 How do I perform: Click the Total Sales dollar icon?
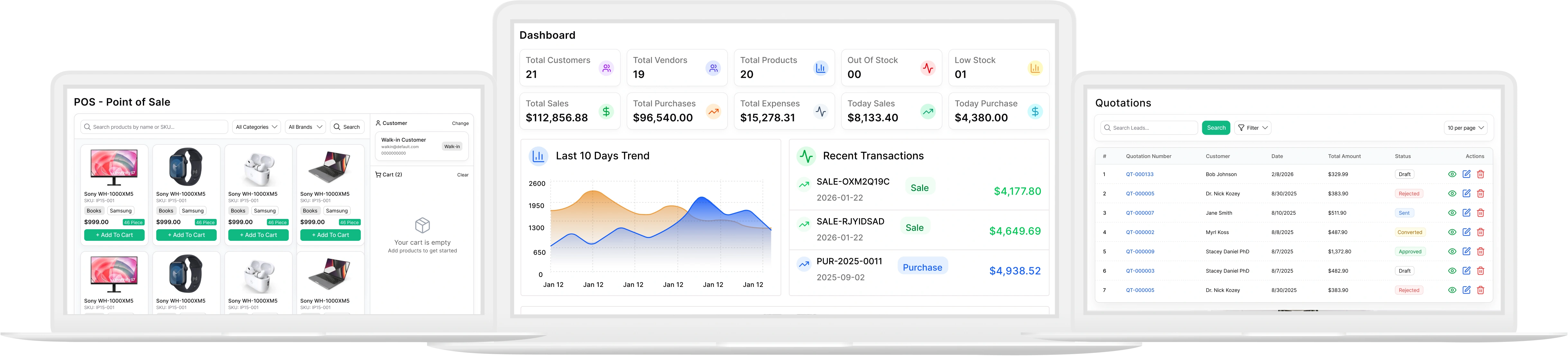[606, 111]
